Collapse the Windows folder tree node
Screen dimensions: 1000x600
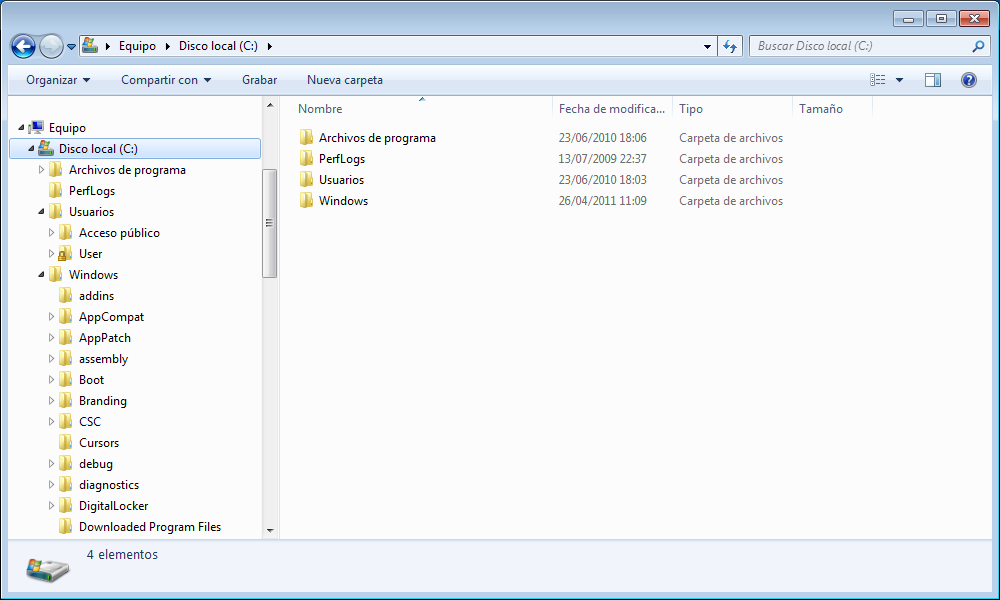pos(42,275)
